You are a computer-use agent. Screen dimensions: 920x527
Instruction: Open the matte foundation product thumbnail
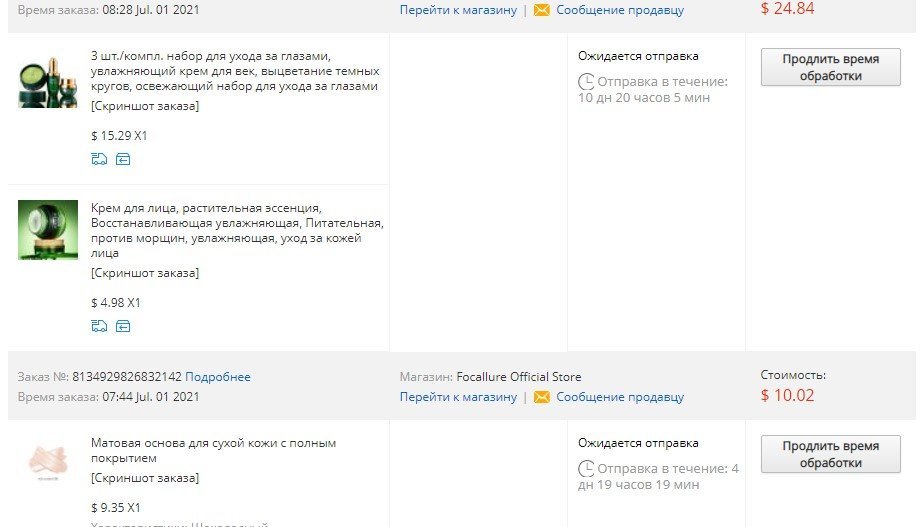point(47,462)
